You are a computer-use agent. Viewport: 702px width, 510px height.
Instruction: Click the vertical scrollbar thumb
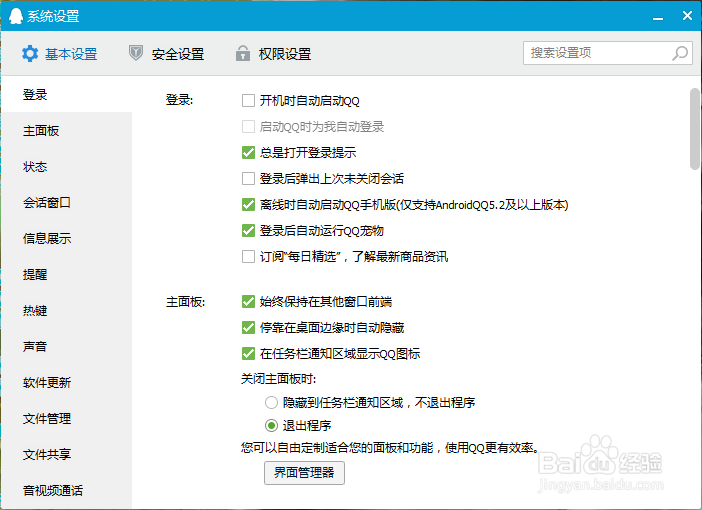point(695,129)
